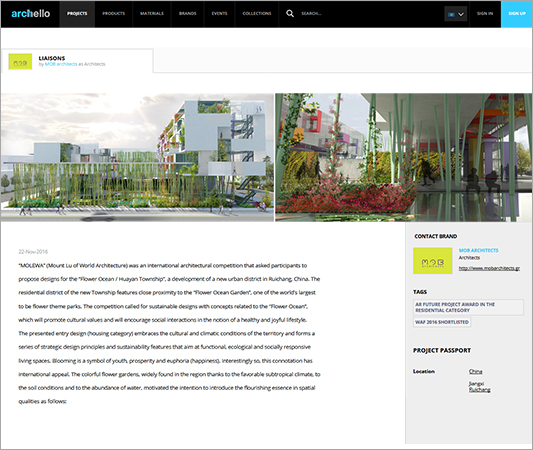
Task: Click the China location link
Action: (x=476, y=371)
